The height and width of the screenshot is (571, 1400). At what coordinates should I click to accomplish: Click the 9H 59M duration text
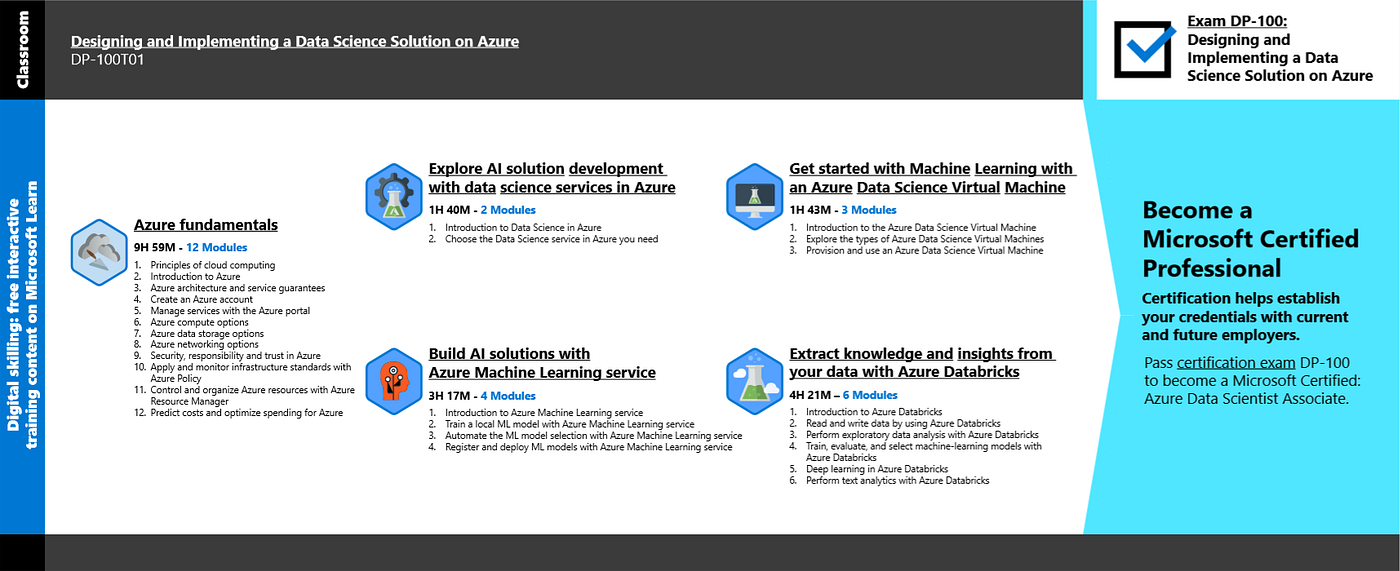coord(154,247)
